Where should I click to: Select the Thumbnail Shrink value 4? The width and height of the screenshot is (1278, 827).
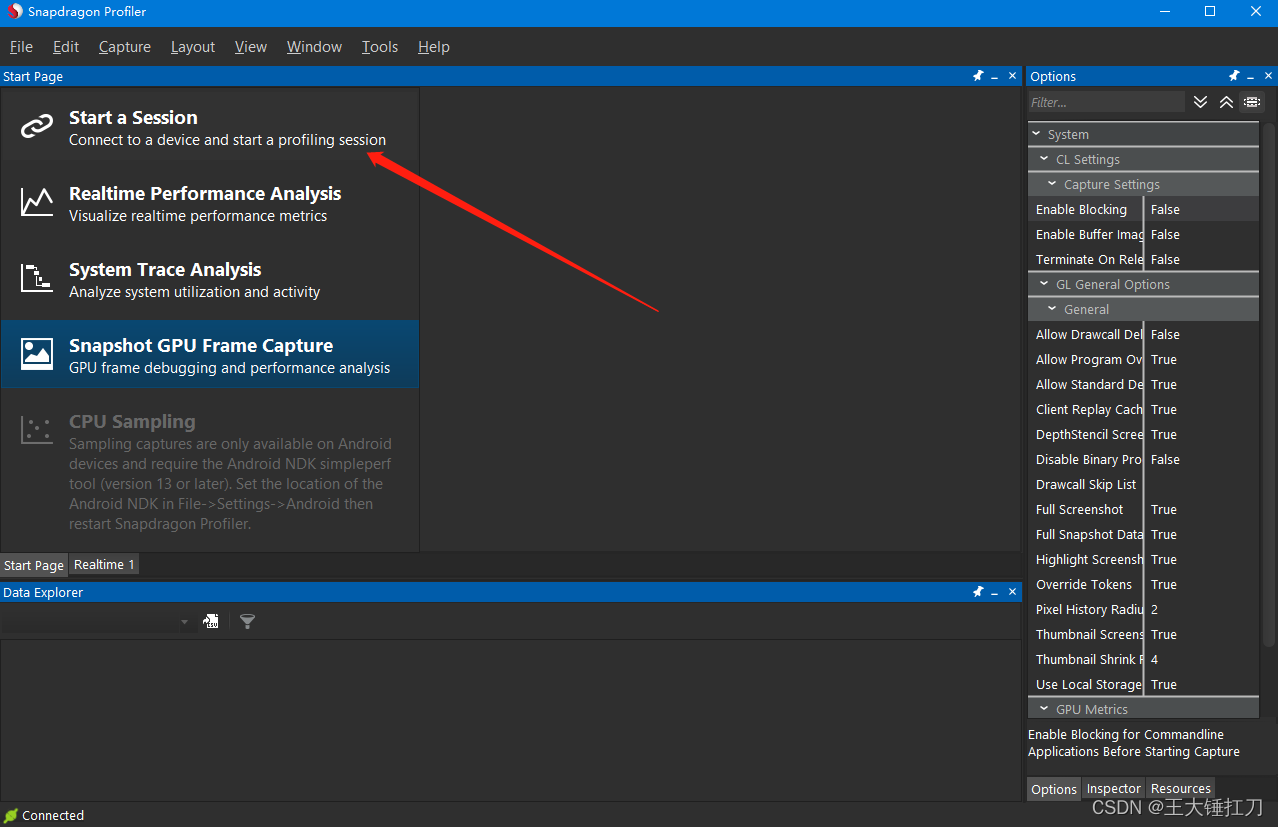tap(1202, 659)
